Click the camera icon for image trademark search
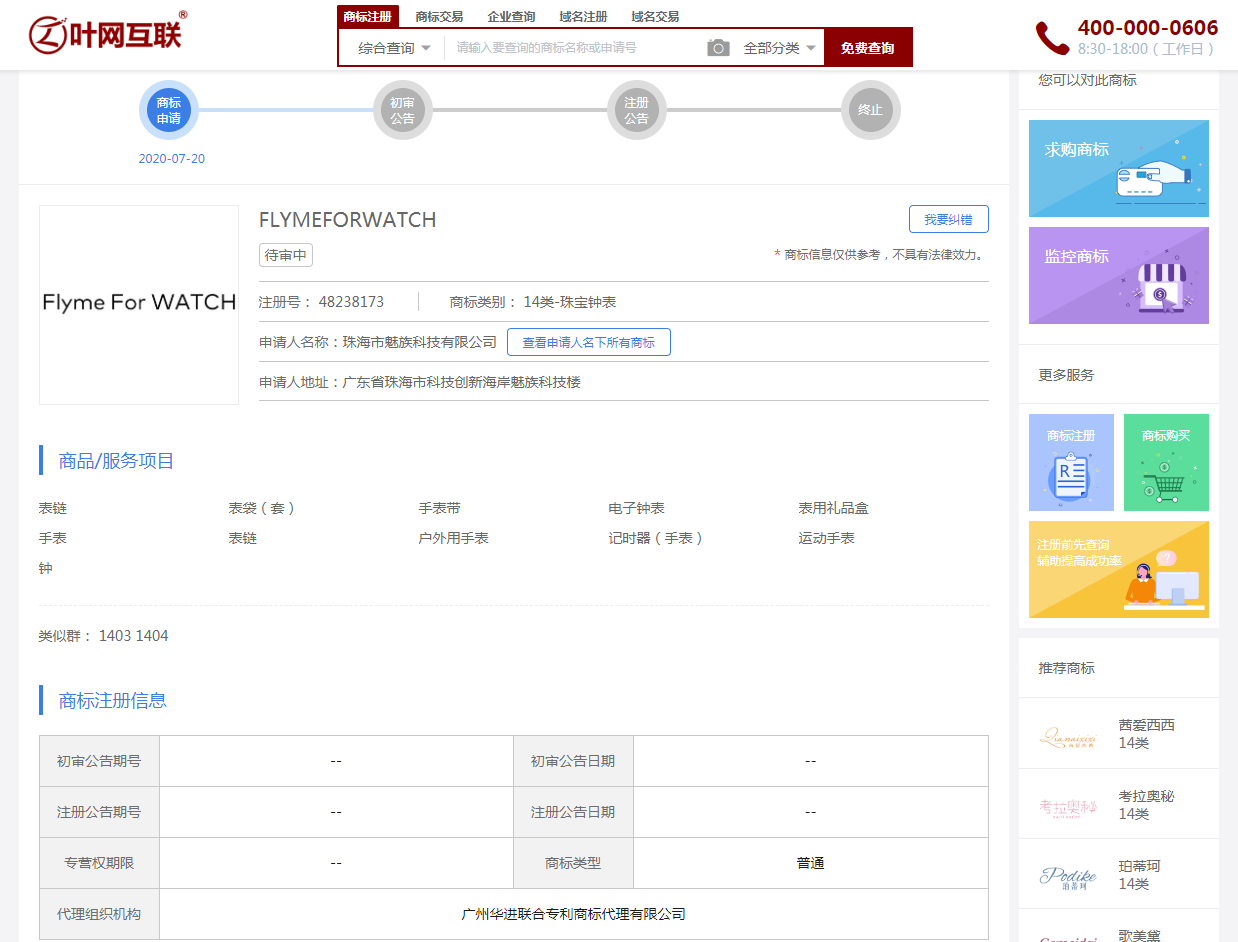 pos(718,47)
